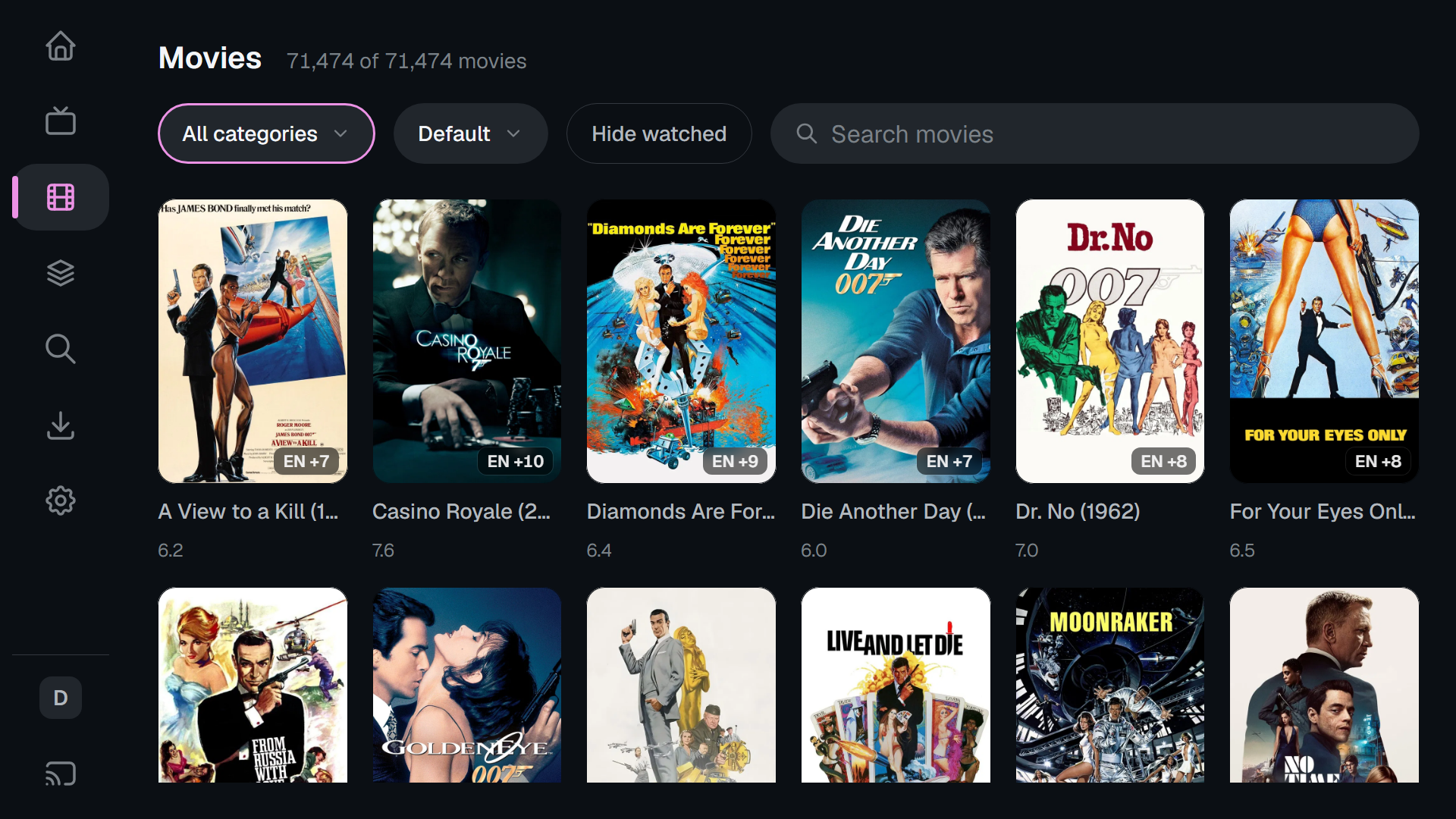Go to the Home sidebar icon

point(61,45)
